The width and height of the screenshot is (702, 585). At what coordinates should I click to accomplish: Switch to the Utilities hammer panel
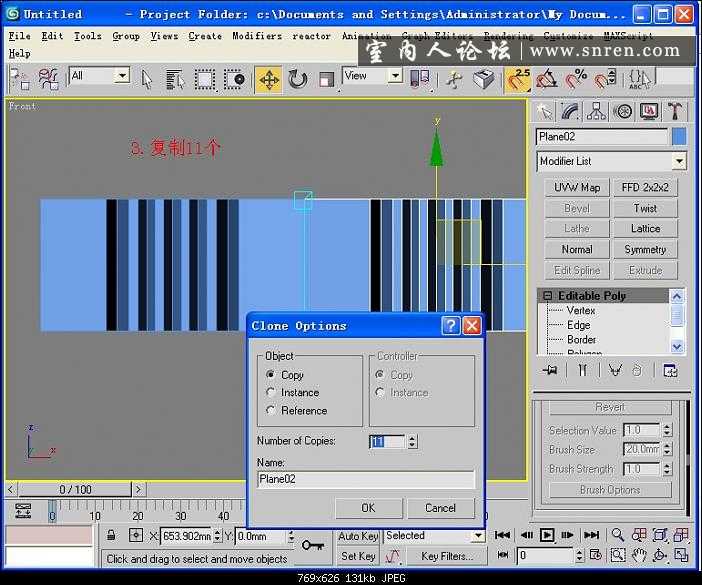click(676, 111)
